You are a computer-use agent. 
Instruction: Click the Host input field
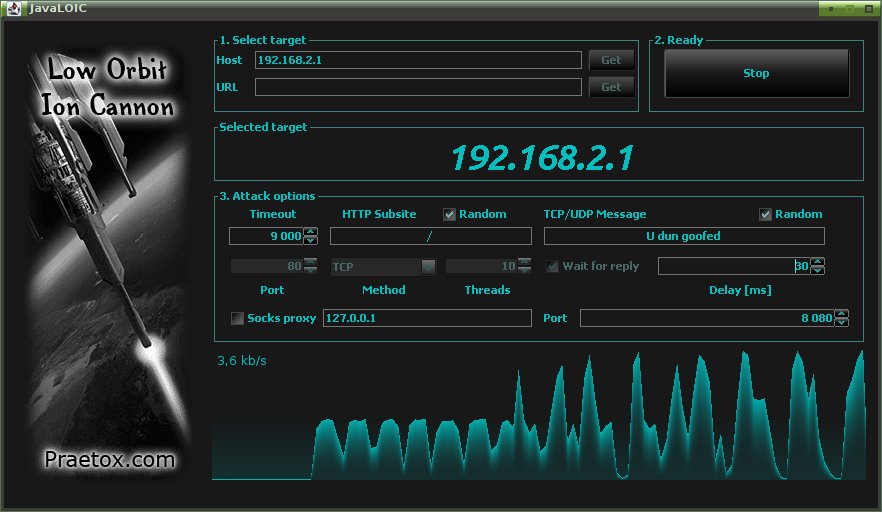(418, 60)
